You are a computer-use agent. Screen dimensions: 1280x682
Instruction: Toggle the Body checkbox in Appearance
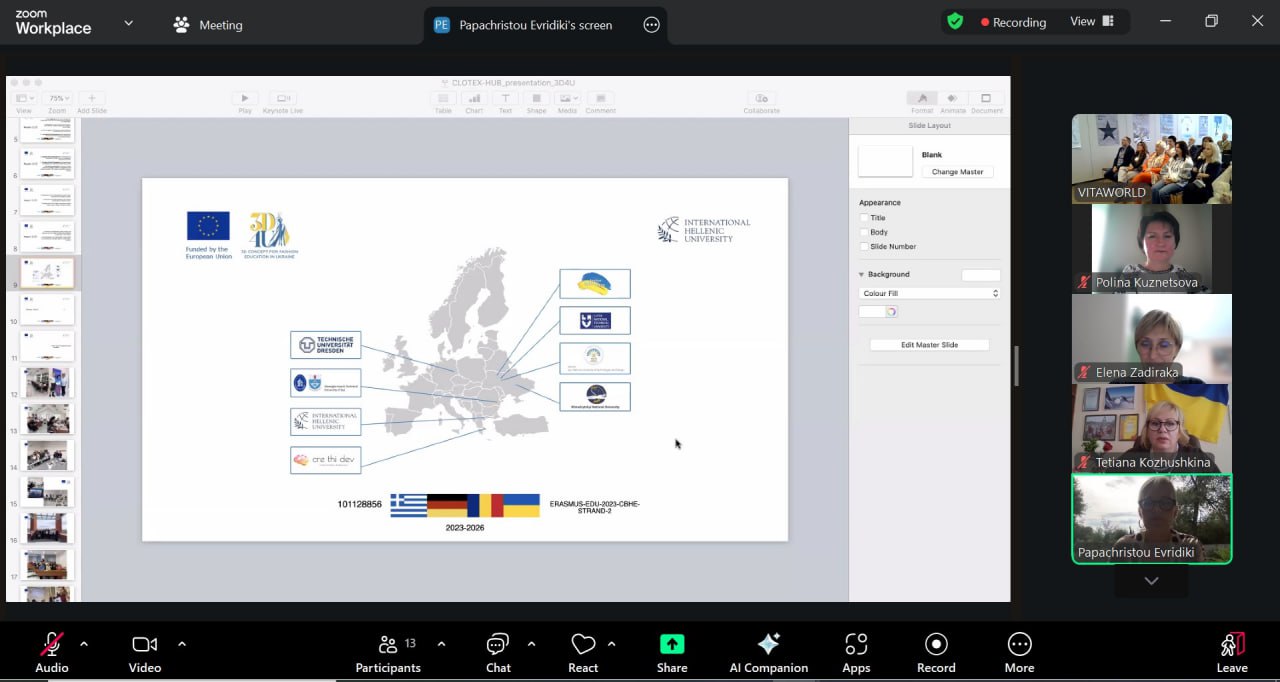[865, 232]
